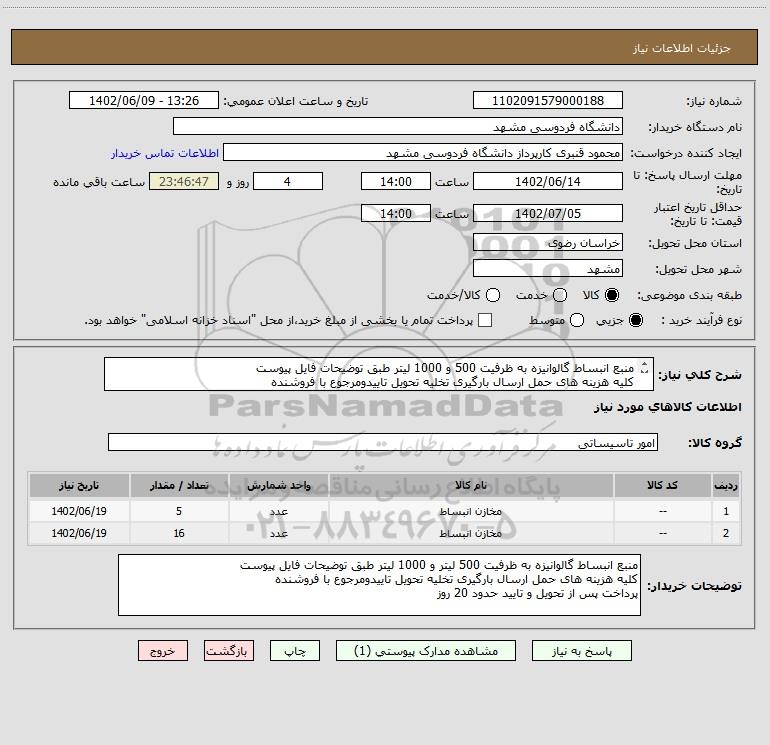
Task: Click مخازن انبساط in row 2
Action: (470, 533)
